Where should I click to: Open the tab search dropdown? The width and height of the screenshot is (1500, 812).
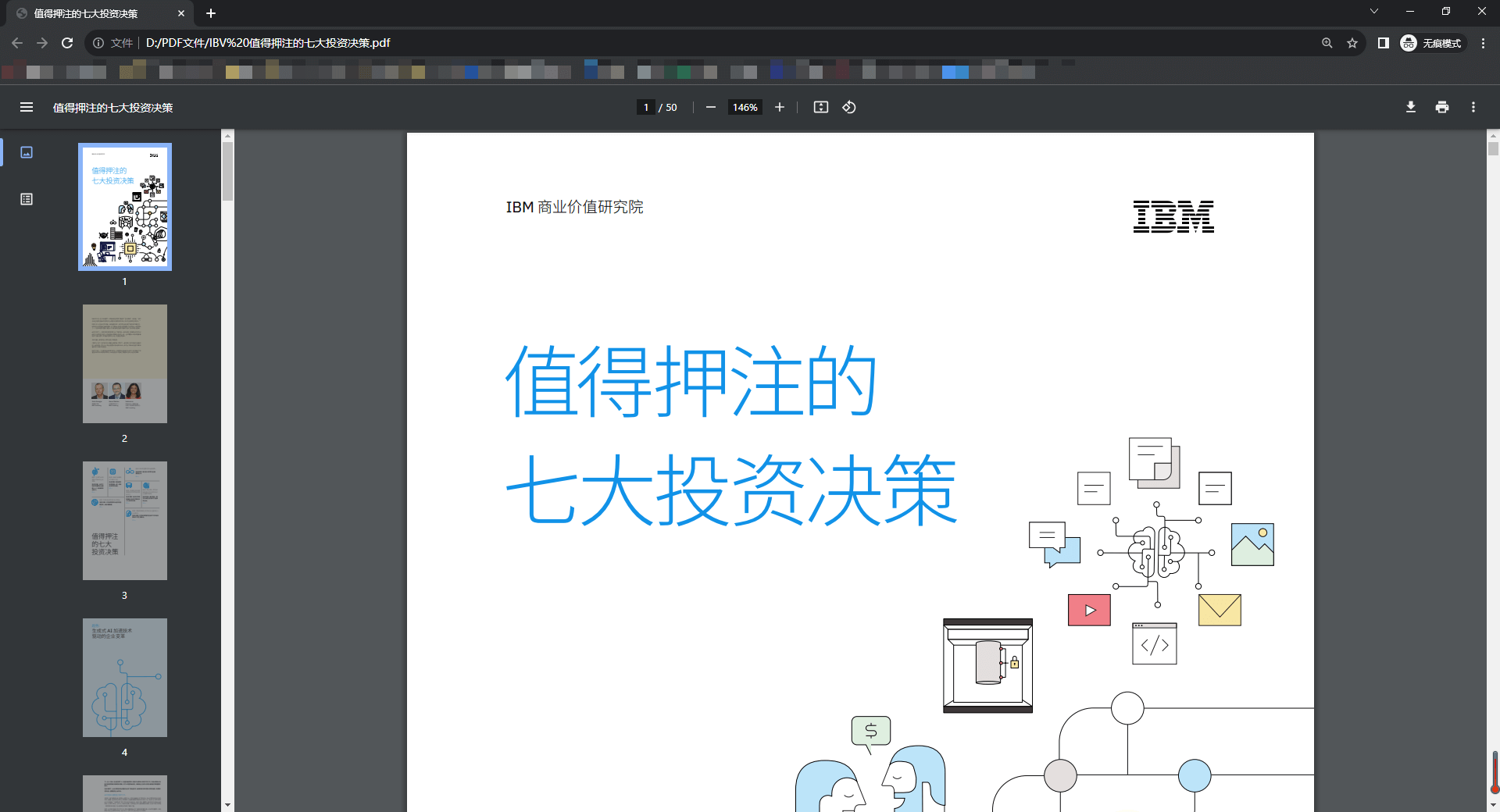(x=1374, y=11)
